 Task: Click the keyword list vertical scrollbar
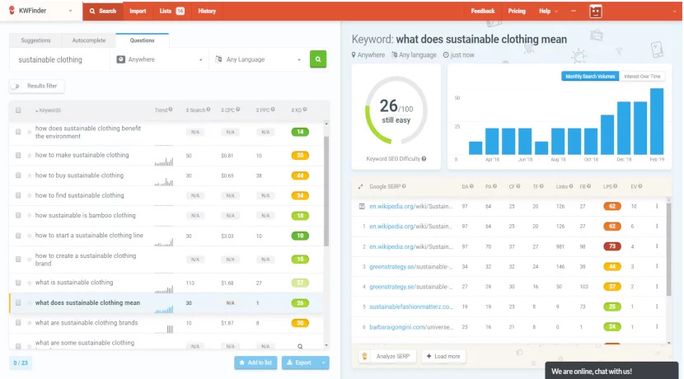326,191
